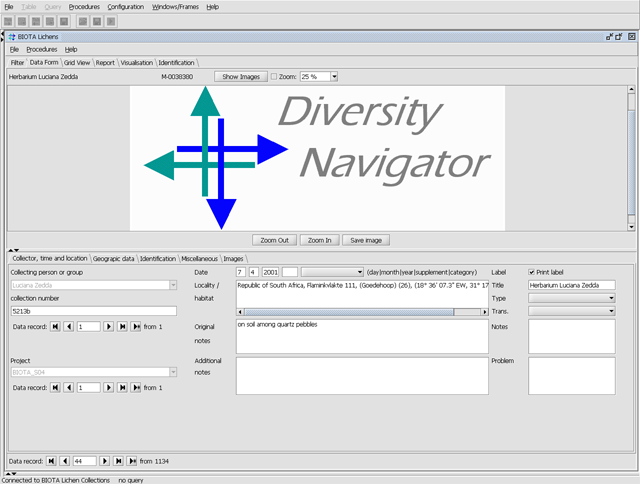This screenshot has width=640, height=484.
Task: Switch to the Grid View tab
Action: pos(77,62)
